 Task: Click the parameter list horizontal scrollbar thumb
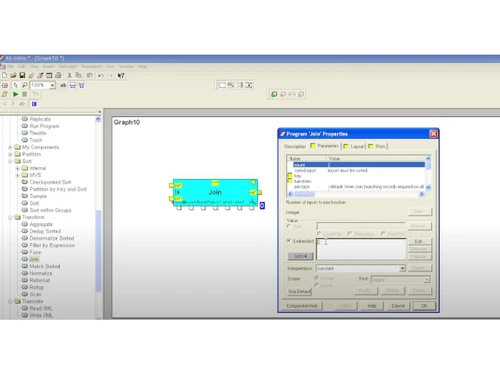point(304,194)
